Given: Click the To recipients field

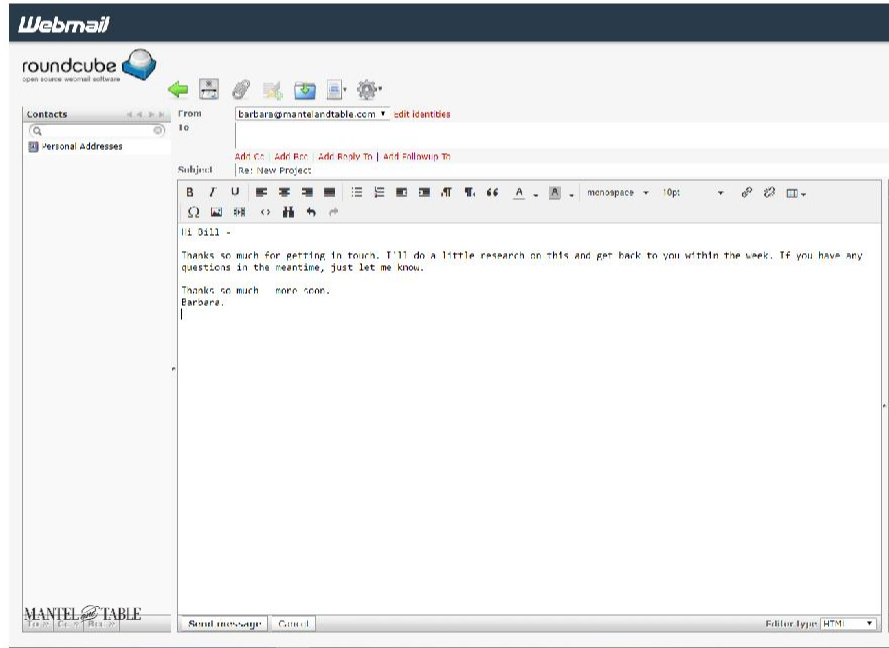Looking at the screenshot, I should coord(561,135).
